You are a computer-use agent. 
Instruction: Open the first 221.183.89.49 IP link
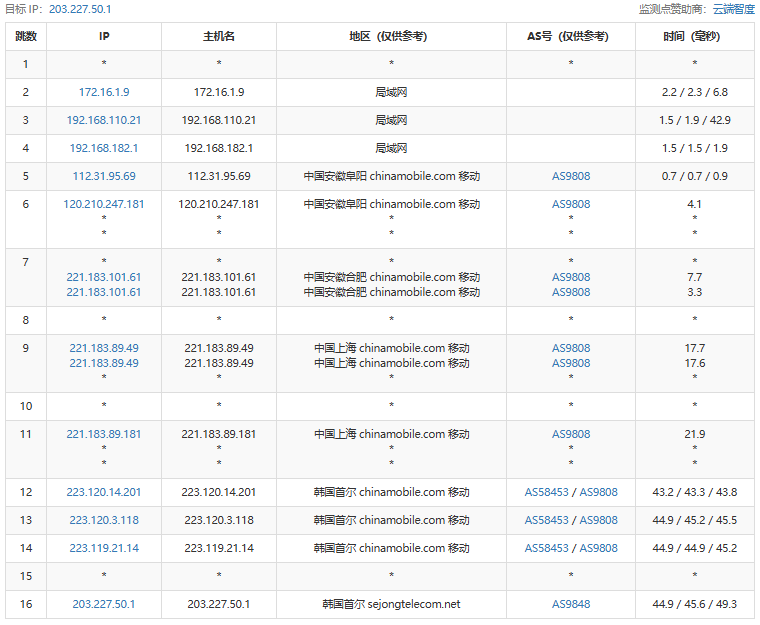pyautogui.click(x=104, y=348)
